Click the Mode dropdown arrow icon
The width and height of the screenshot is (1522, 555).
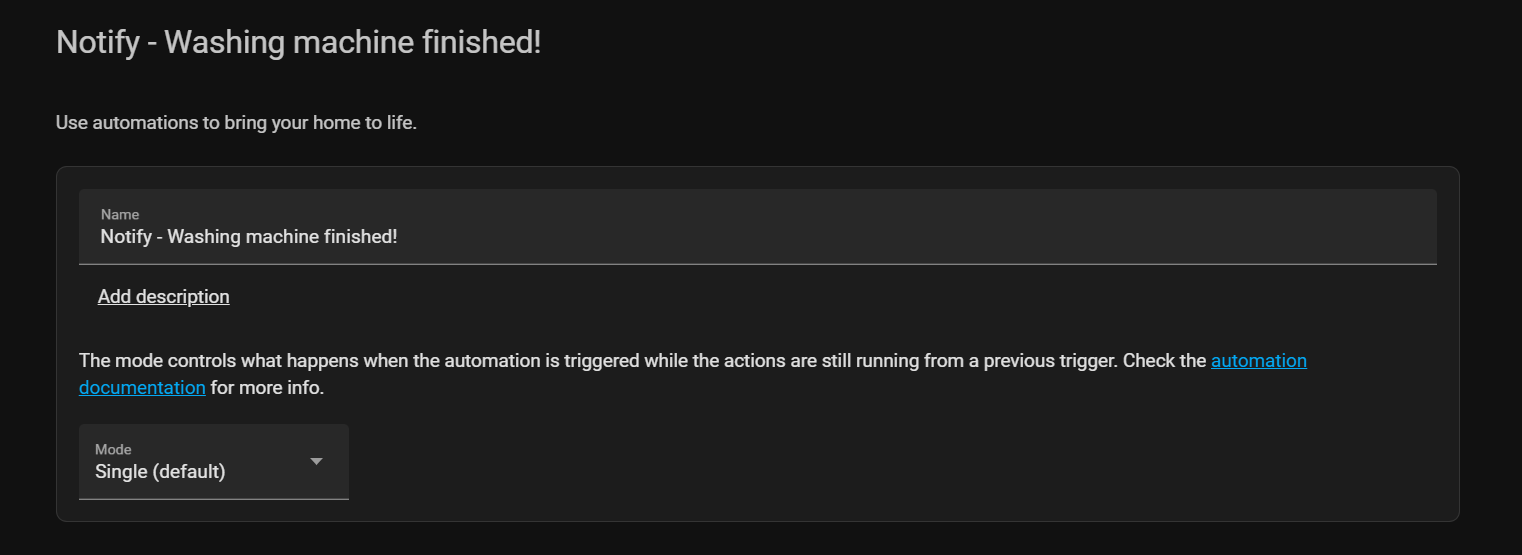click(x=316, y=461)
